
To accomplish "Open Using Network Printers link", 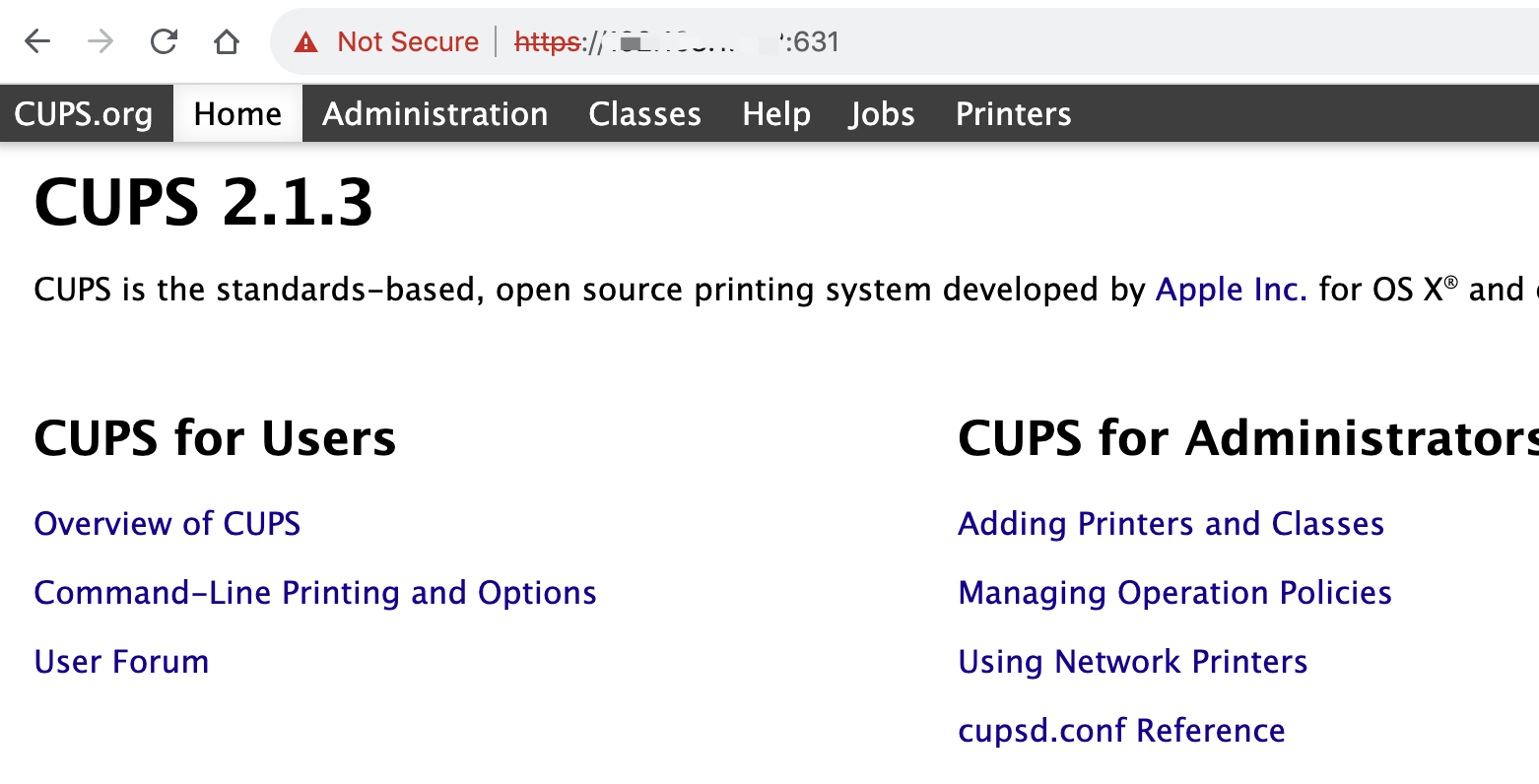I will [1133, 661].
